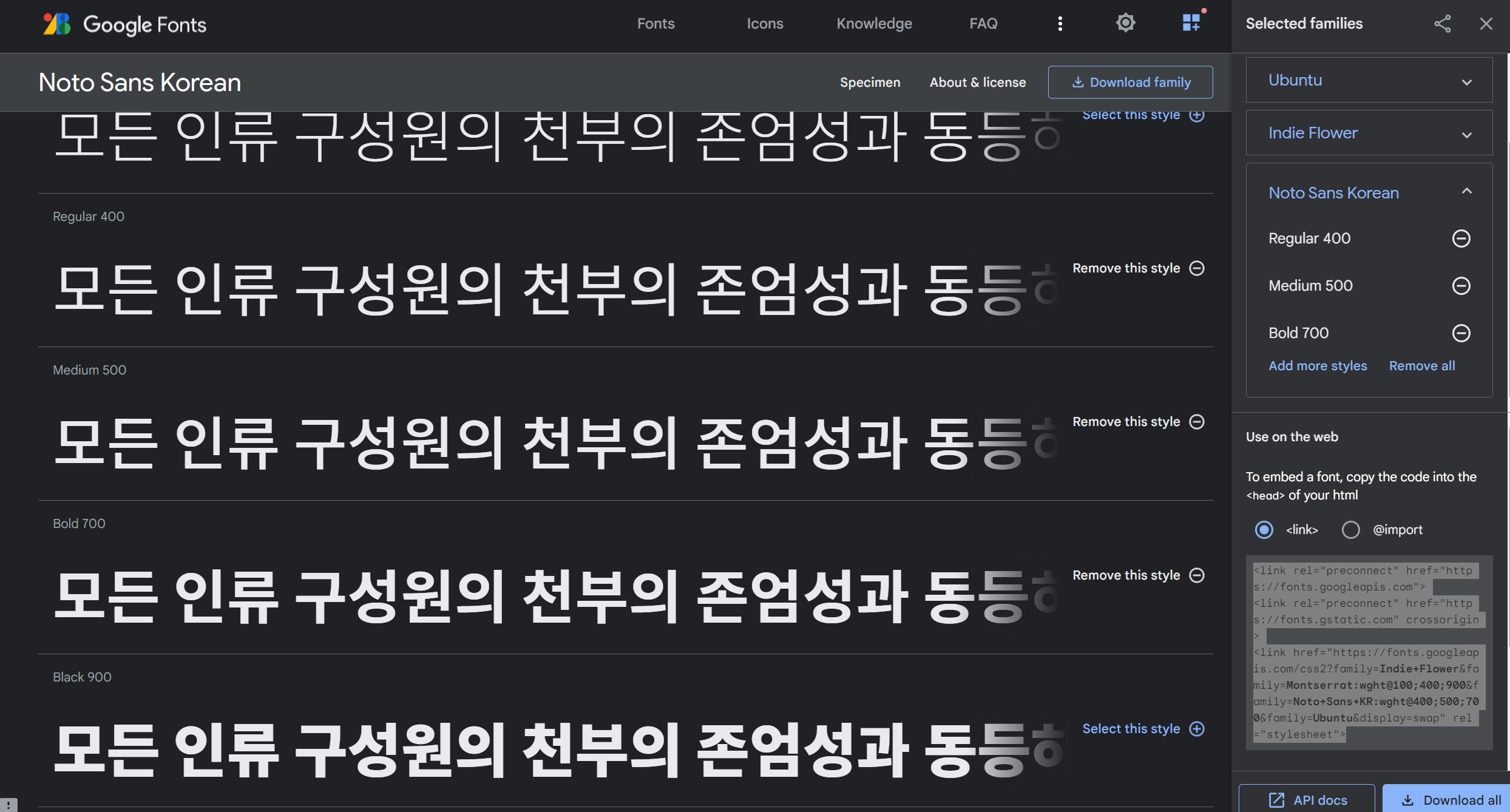Click minus icon beside Regular 400 specimen
This screenshot has width=1510, height=812.
point(1197,268)
